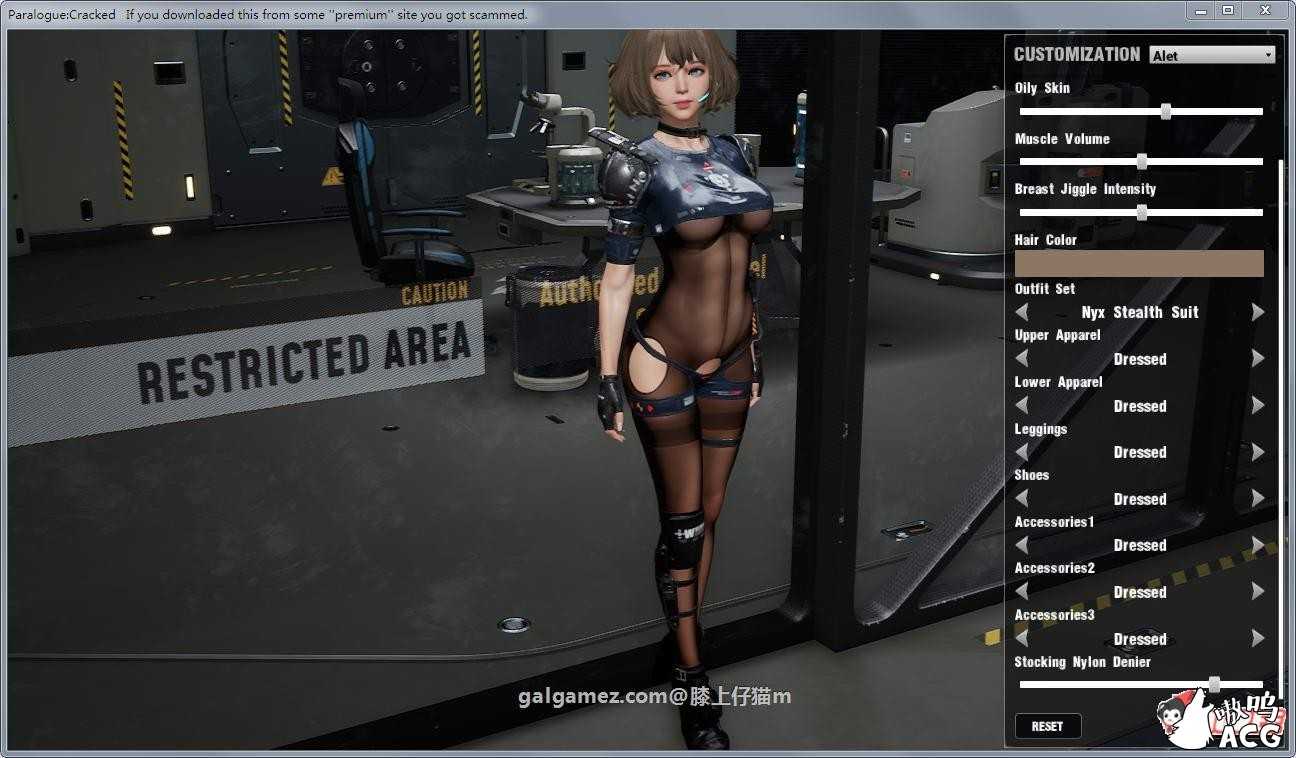This screenshot has width=1296, height=758.
Task: Click the Muscle Volume slider handle
Action: click(x=1142, y=161)
